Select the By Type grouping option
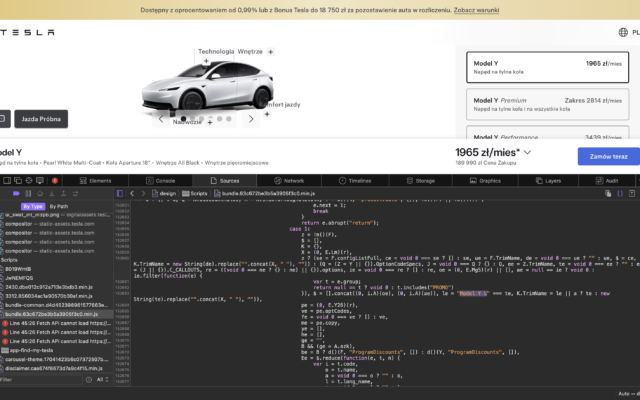 click(x=33, y=207)
